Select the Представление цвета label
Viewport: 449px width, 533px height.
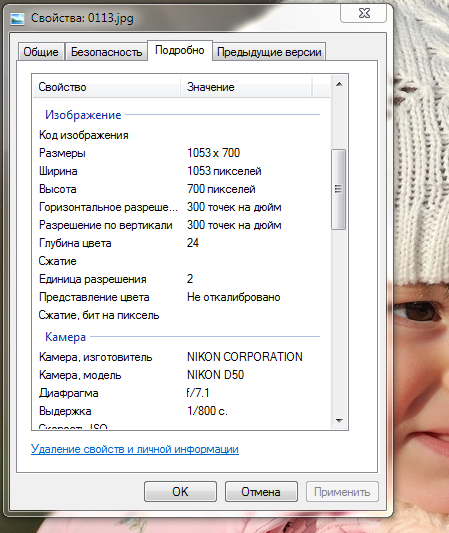[94, 297]
